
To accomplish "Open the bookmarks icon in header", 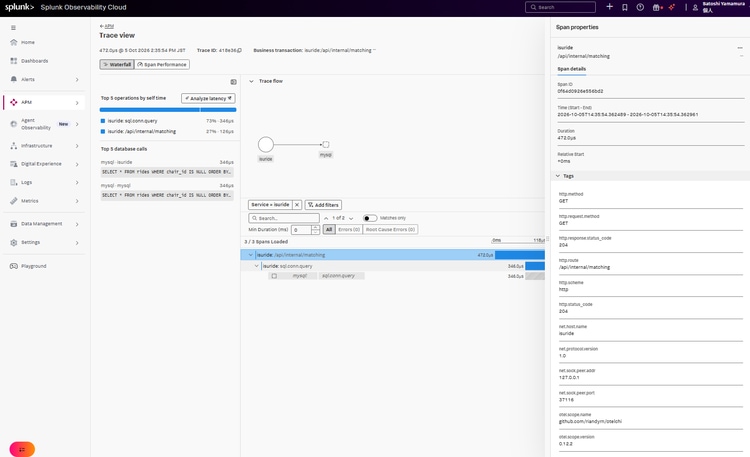I will point(625,7).
